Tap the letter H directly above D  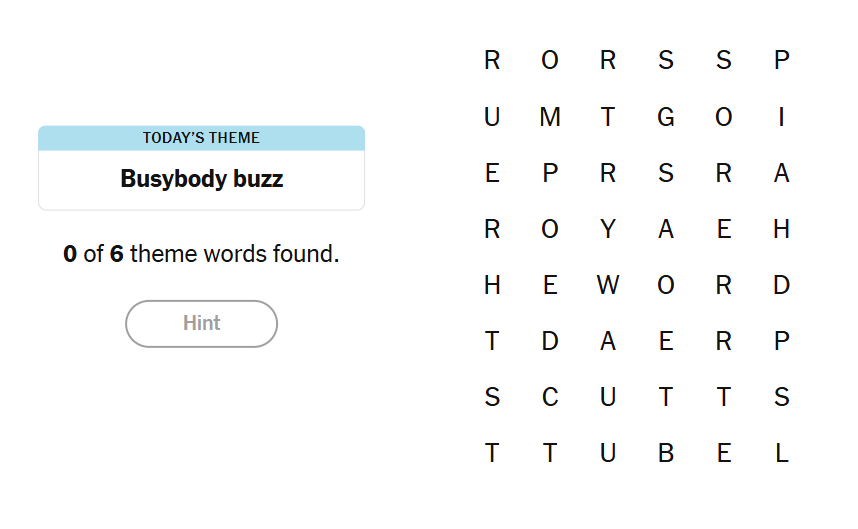click(x=781, y=230)
